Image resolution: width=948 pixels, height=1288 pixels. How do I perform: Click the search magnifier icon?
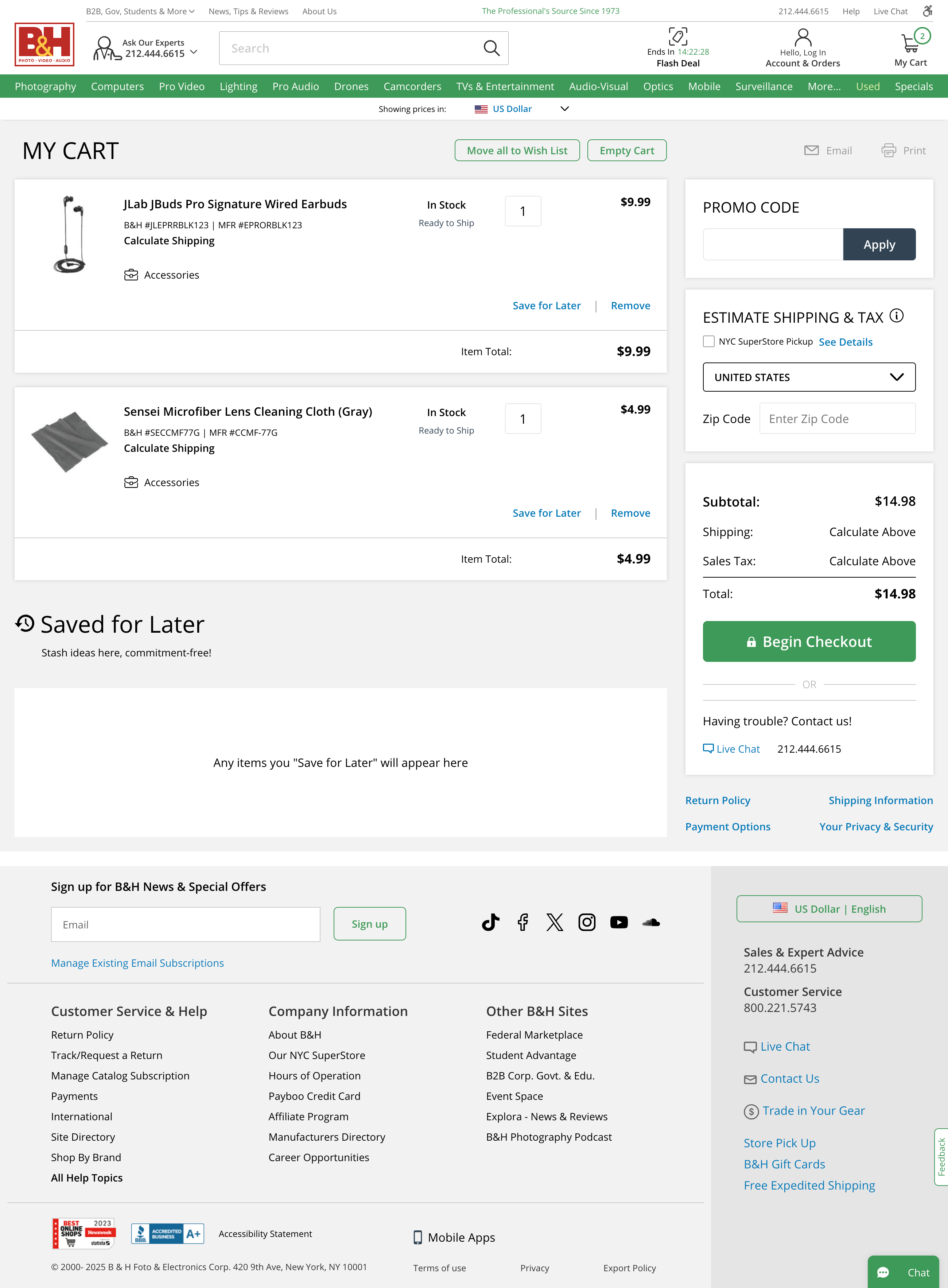(x=491, y=48)
